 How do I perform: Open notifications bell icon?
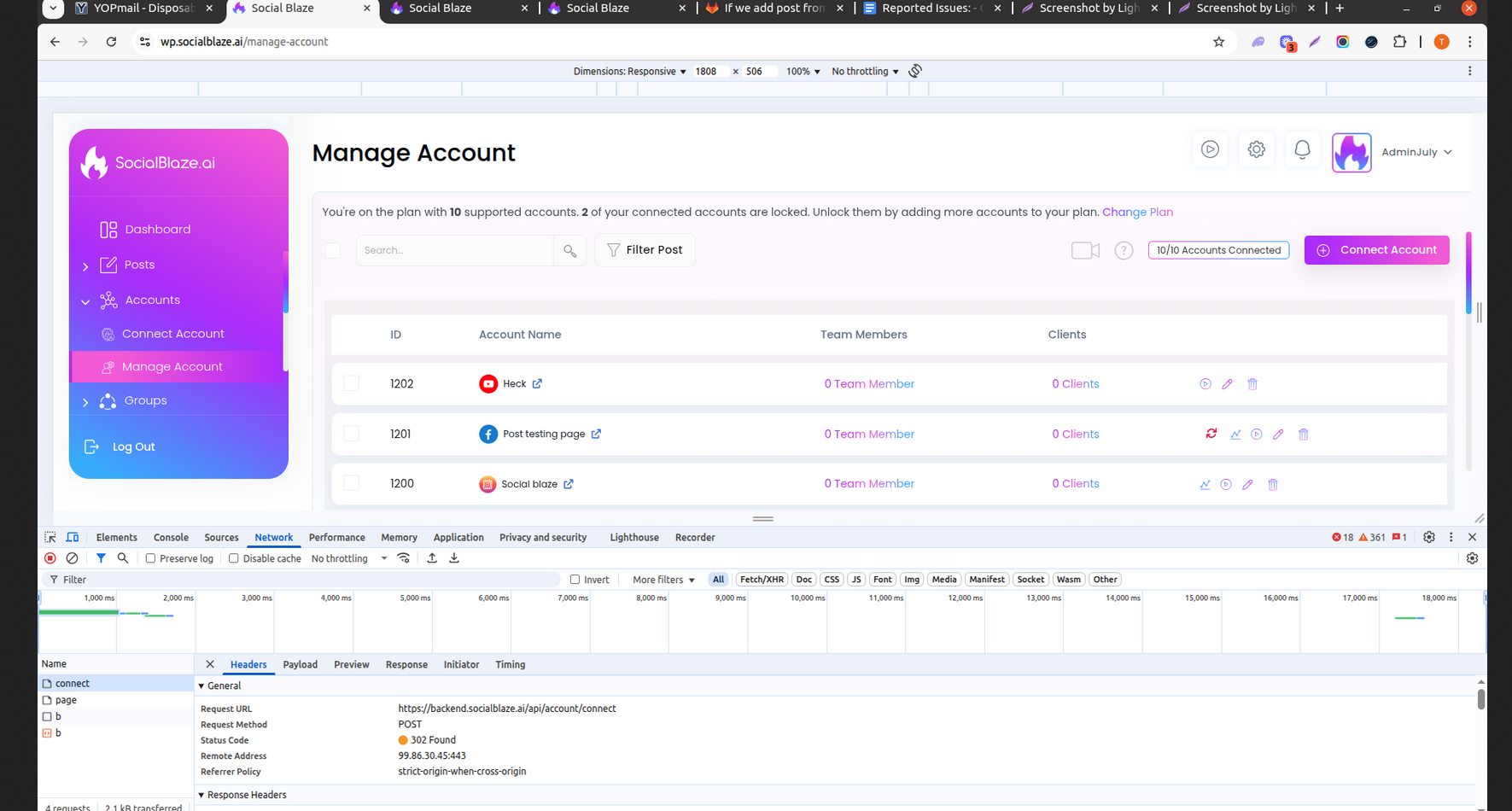pos(1302,149)
